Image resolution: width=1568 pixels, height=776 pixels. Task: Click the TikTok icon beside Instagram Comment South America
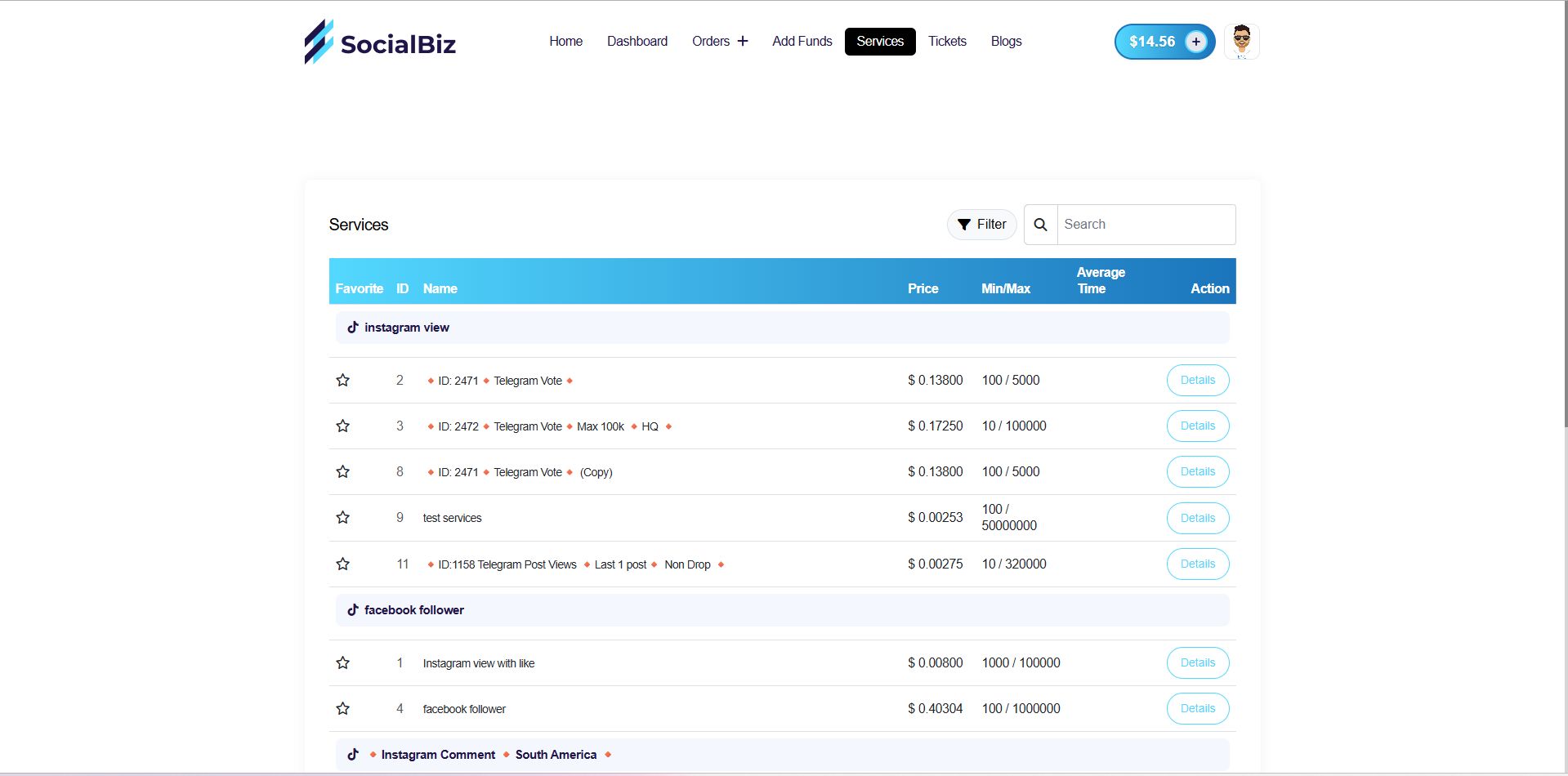coord(353,755)
